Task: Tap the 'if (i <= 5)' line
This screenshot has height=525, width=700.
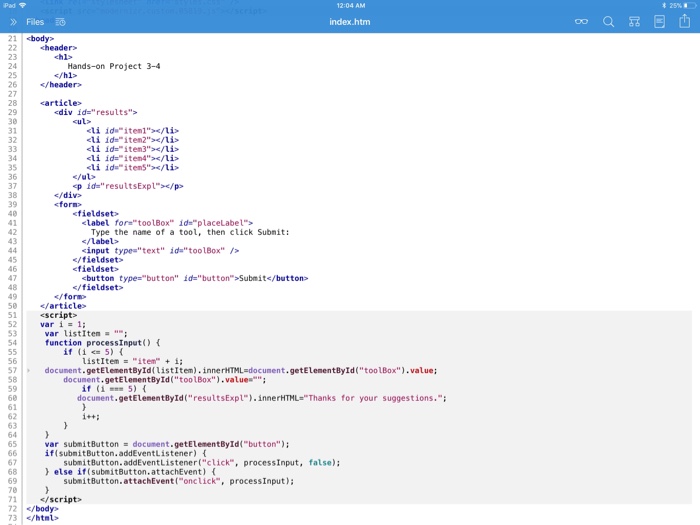Action: click(x=93, y=352)
